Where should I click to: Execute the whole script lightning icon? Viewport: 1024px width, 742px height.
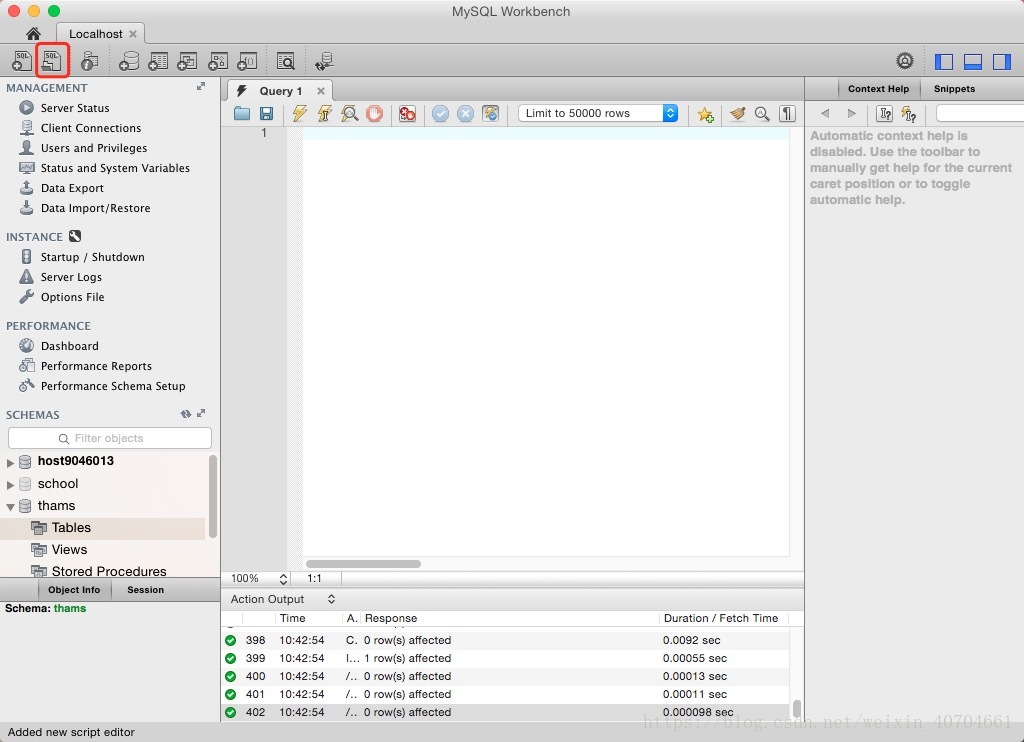299,113
